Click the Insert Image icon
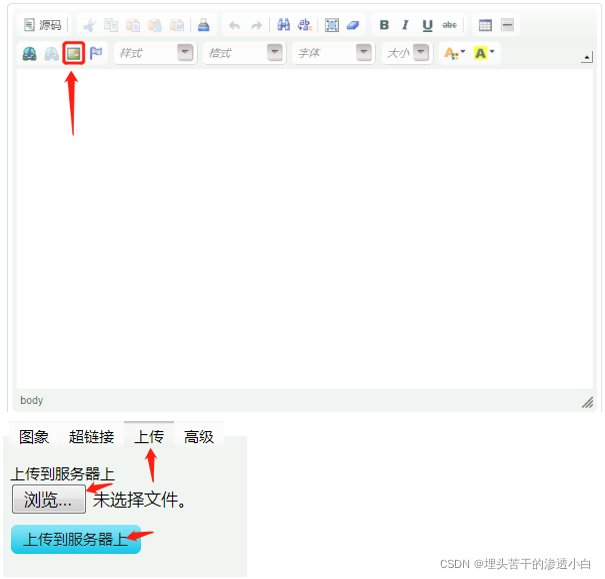 coord(74,53)
